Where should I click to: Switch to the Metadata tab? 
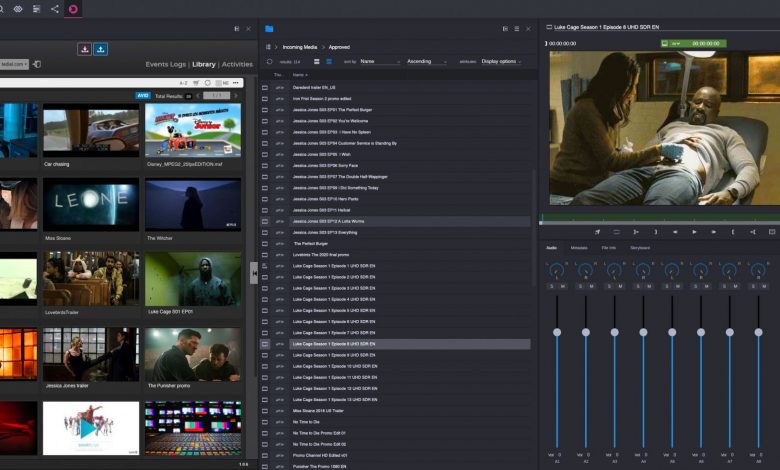tap(579, 247)
